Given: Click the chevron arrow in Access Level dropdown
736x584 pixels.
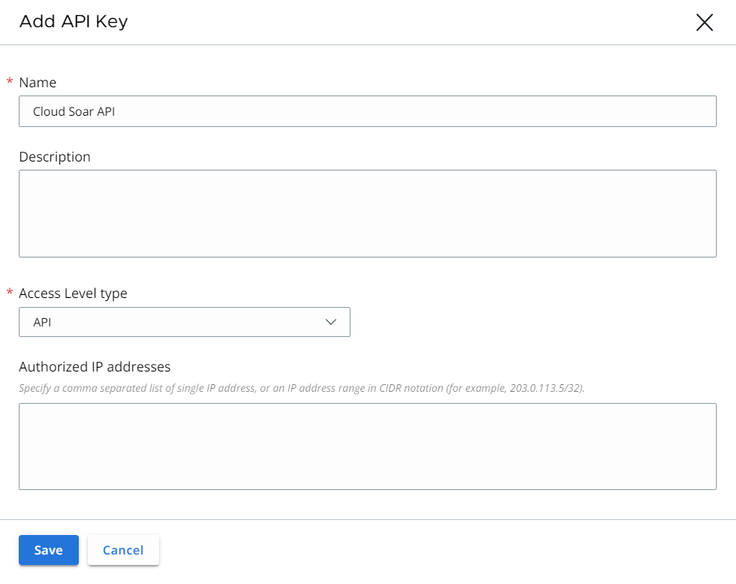Looking at the screenshot, I should [331, 322].
